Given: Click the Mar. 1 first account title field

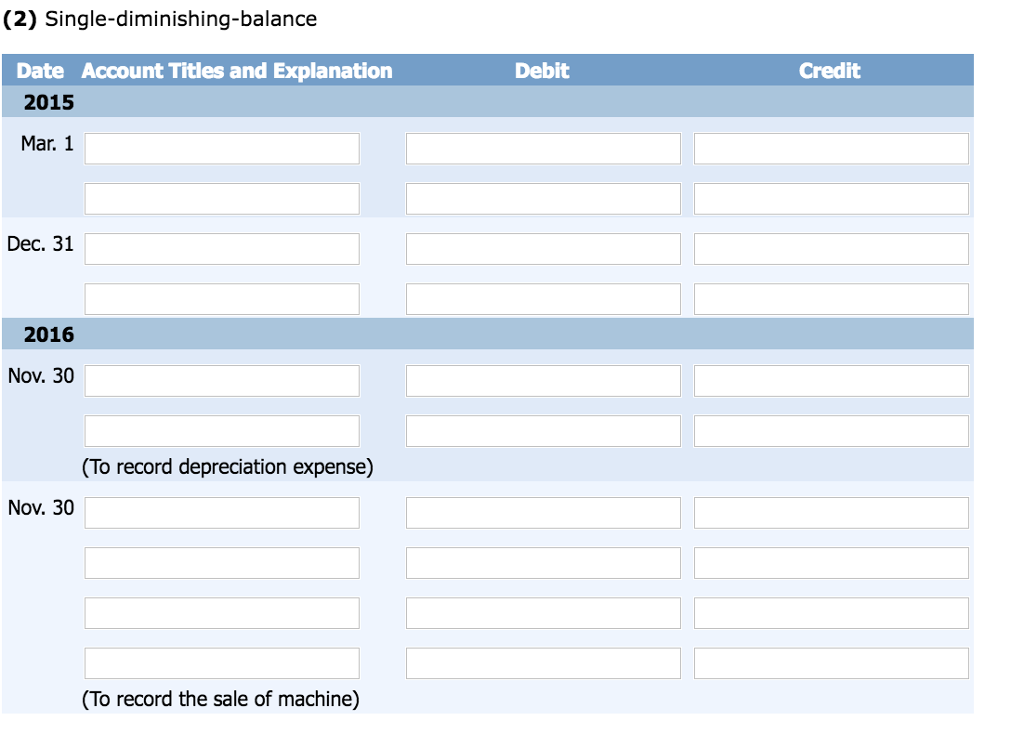Looking at the screenshot, I should coord(222,149).
